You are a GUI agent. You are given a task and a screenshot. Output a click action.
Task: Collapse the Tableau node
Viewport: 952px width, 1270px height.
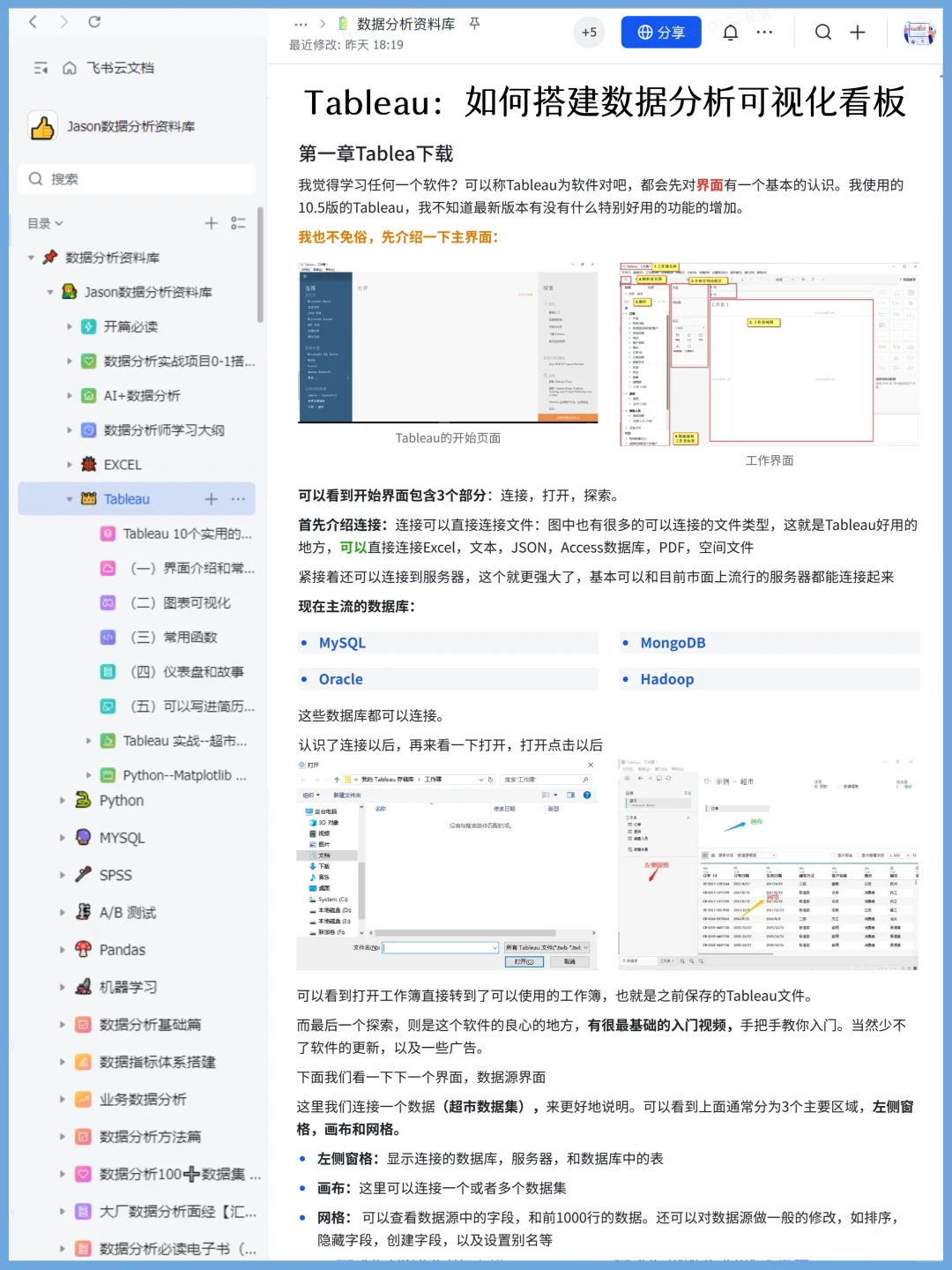pyautogui.click(x=70, y=499)
